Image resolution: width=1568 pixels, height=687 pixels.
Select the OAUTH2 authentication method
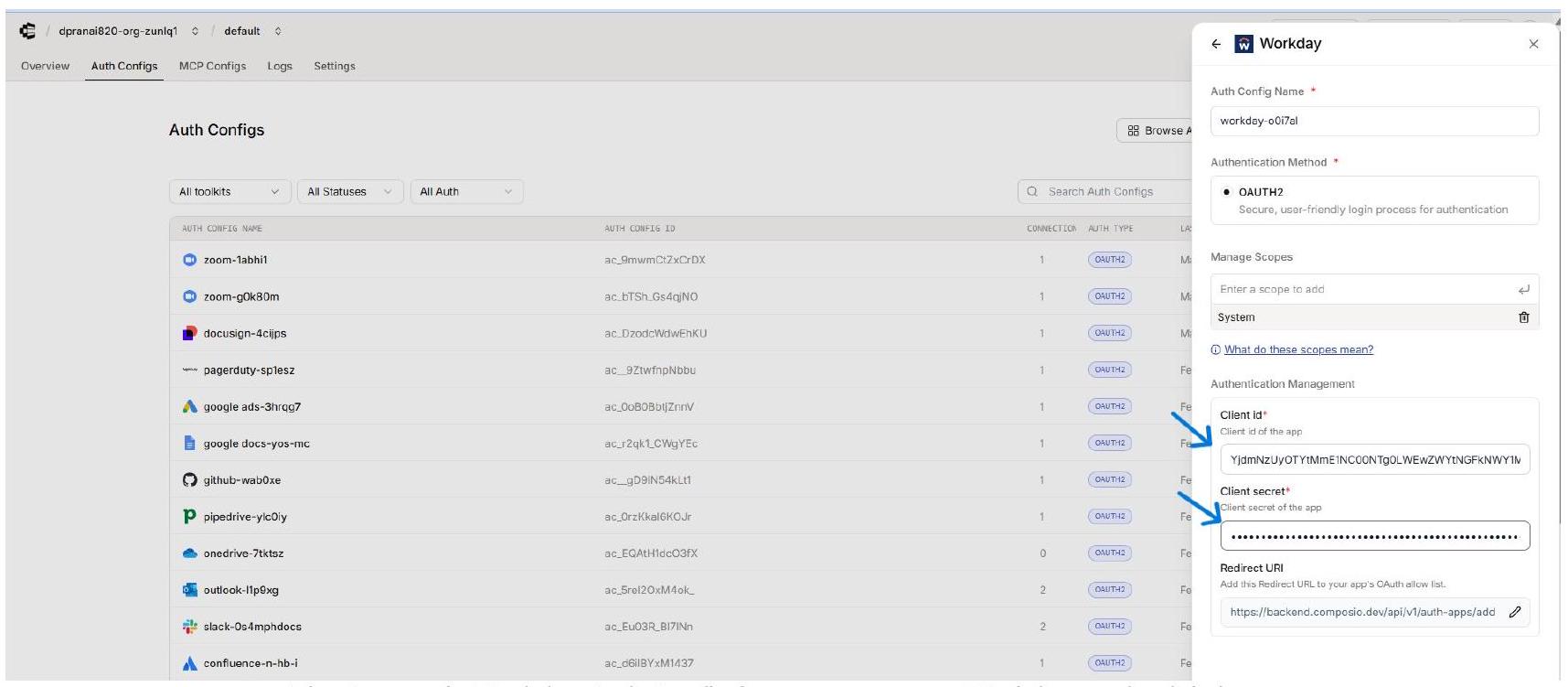click(1374, 200)
